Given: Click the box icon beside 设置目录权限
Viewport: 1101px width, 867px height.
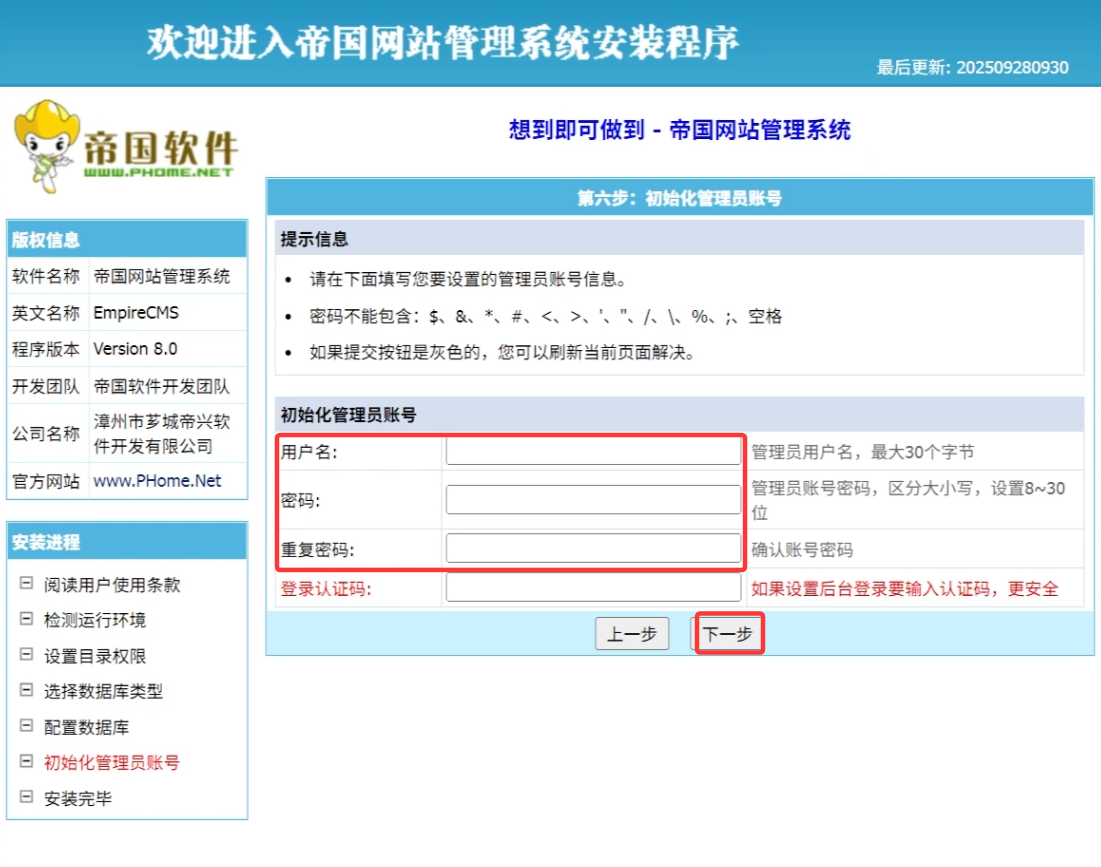Looking at the screenshot, I should (26, 656).
